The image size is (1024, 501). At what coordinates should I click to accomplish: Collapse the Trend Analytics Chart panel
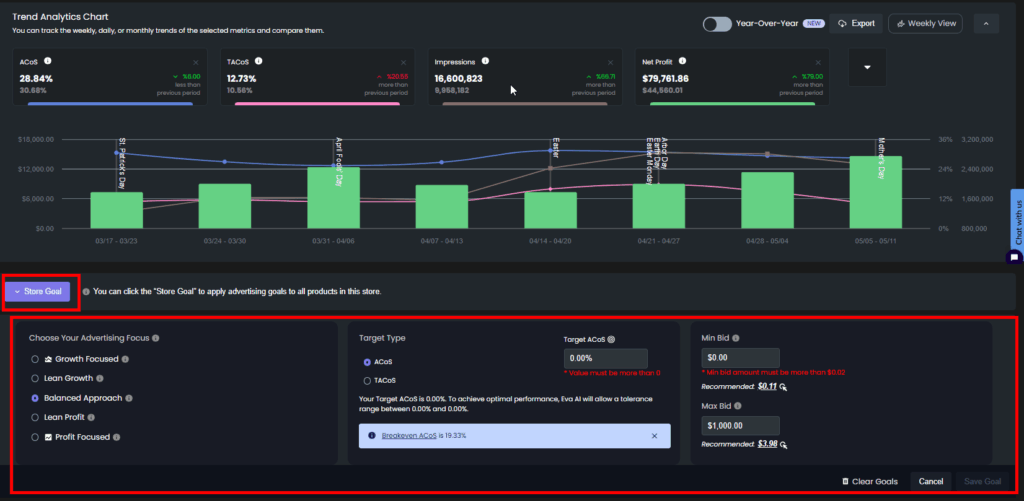coord(986,24)
